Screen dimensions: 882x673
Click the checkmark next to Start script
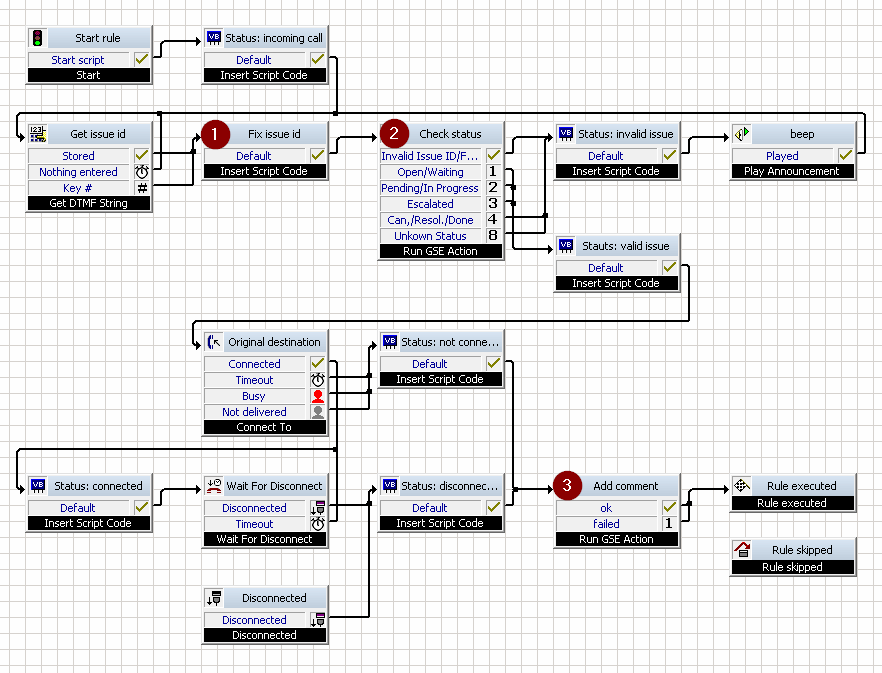(142, 59)
